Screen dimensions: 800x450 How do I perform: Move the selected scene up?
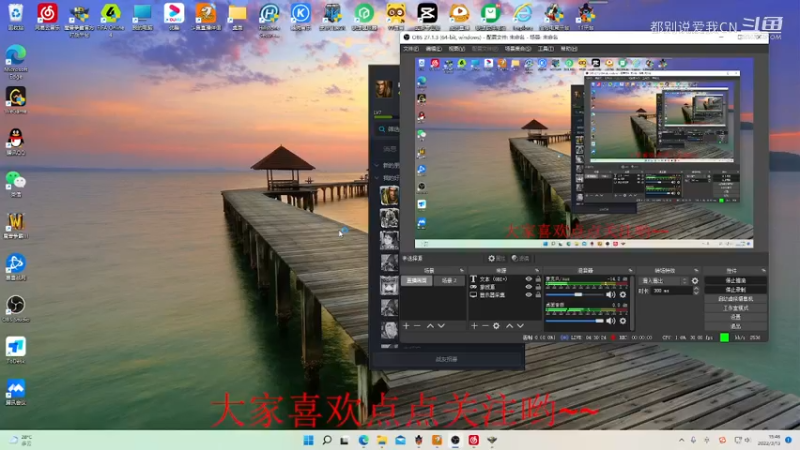point(430,326)
